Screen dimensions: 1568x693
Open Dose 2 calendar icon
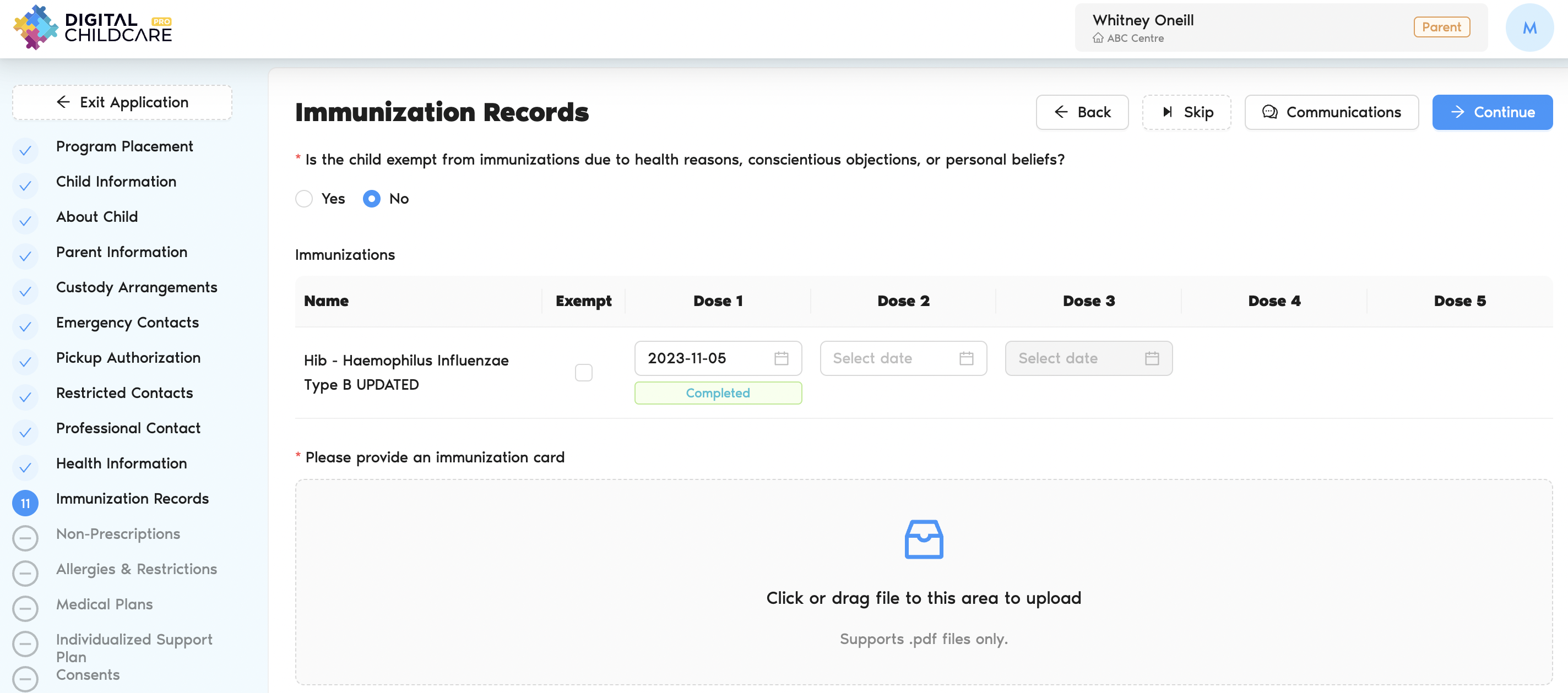tap(966, 358)
